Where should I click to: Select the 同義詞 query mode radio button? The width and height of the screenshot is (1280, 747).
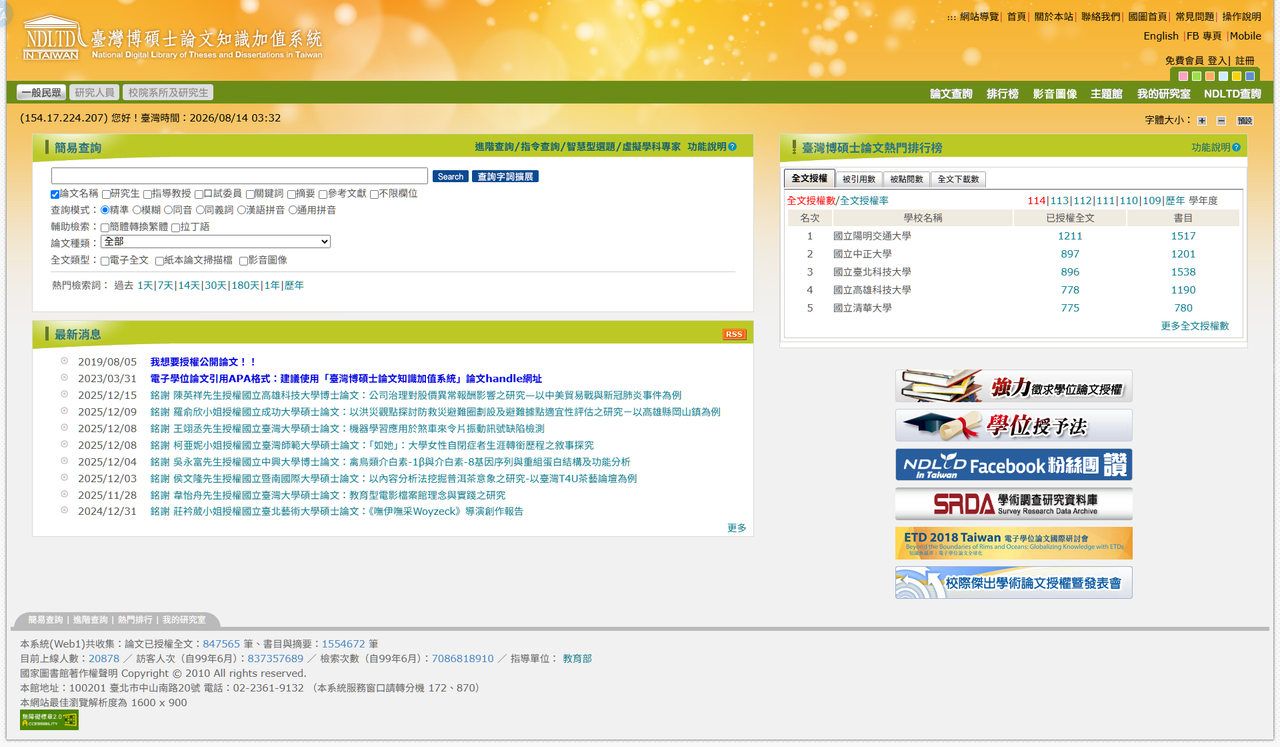pyautogui.click(x=200, y=210)
